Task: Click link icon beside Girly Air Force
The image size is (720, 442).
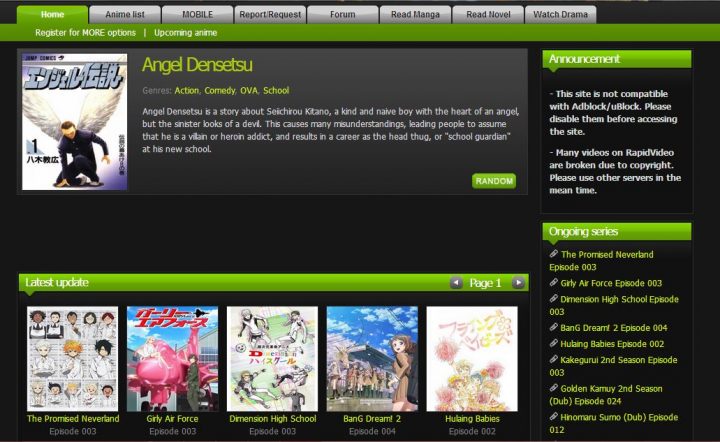Action: 554,283
